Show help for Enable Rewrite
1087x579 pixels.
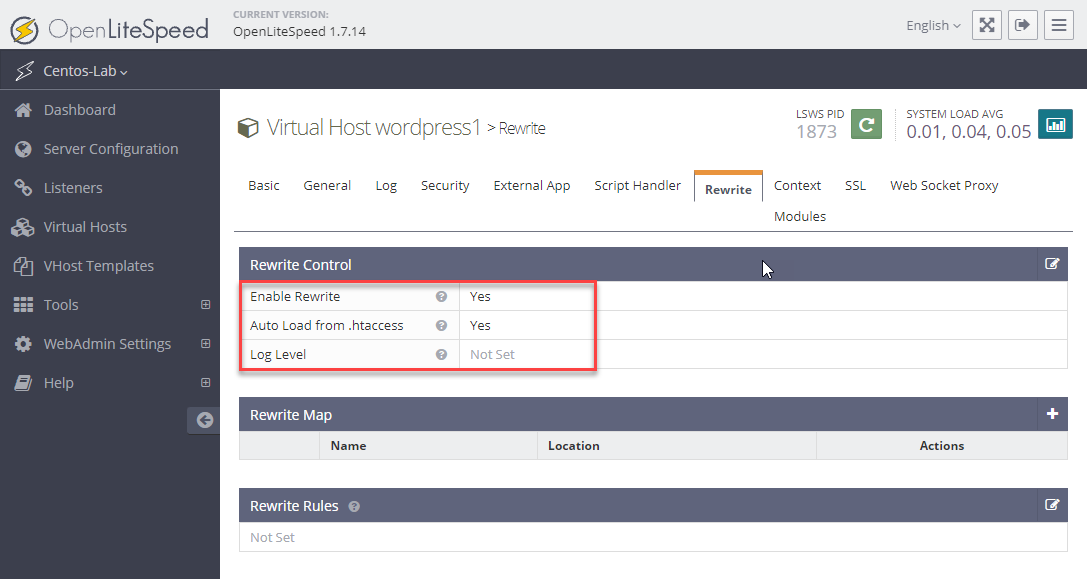tap(441, 296)
